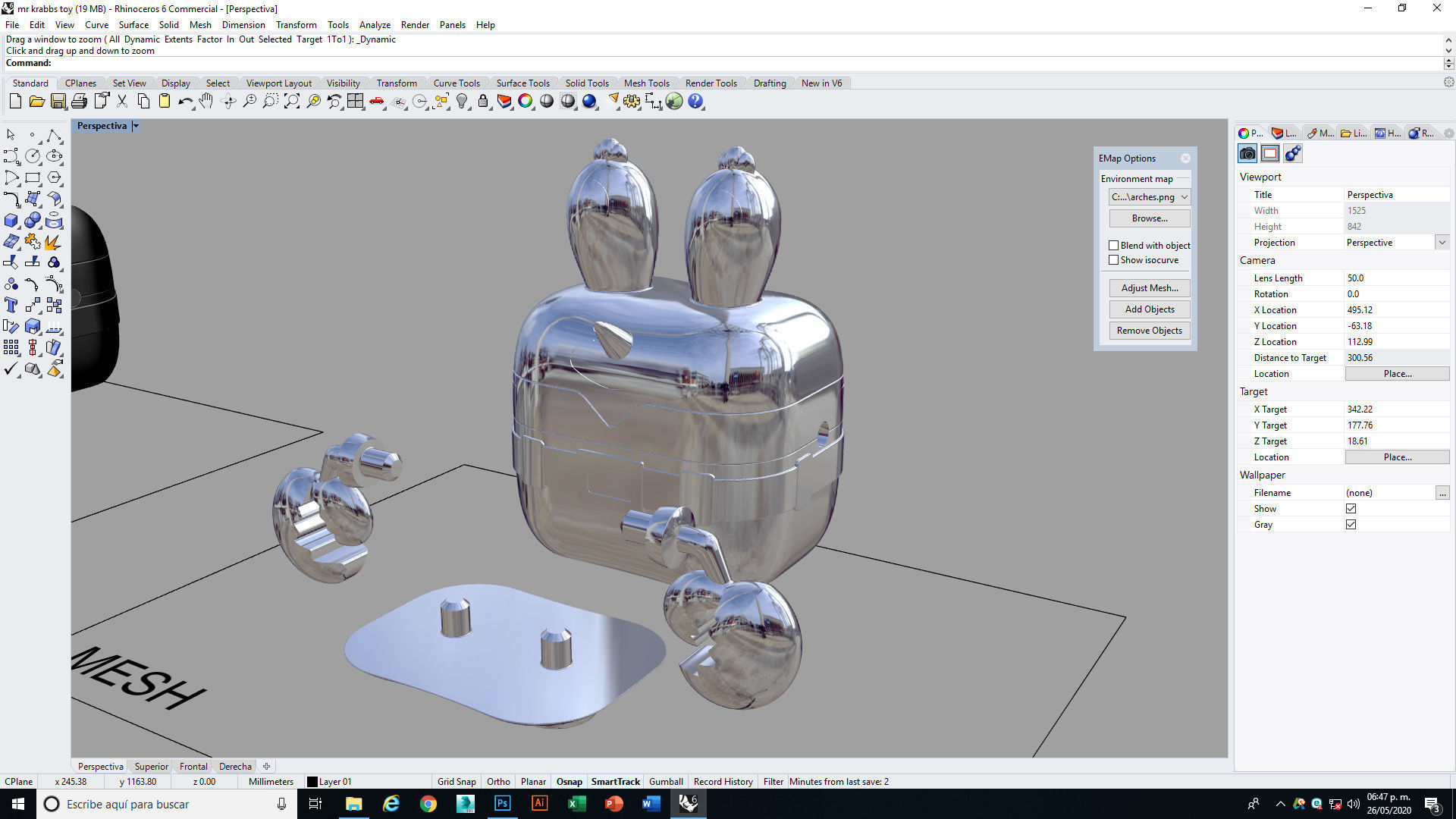1456x819 pixels.
Task: Open Google Chrome from the taskbar
Action: [428, 804]
